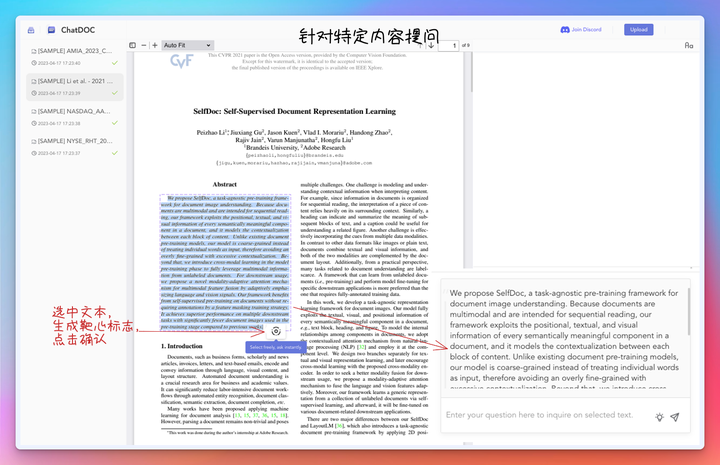Viewport: 720px width, 465px height.
Task: Click the file icon beside NASDAQ_AA...
Action: (34, 112)
